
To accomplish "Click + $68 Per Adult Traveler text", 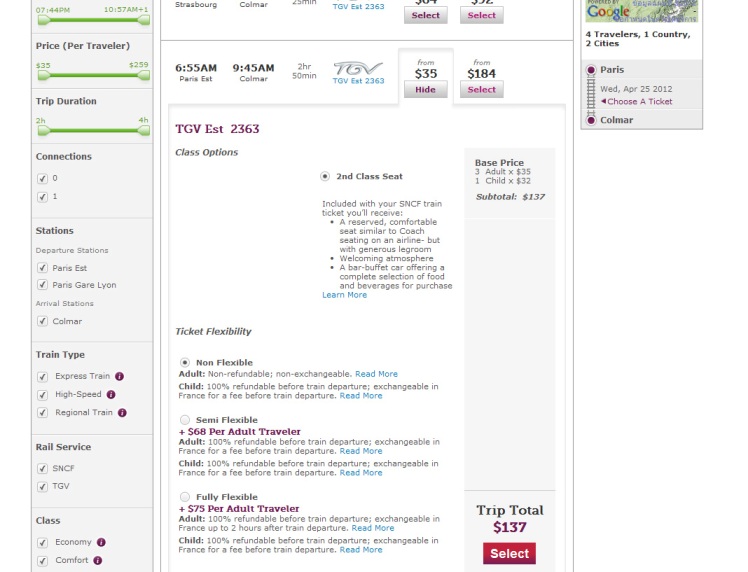I will tap(239, 431).
